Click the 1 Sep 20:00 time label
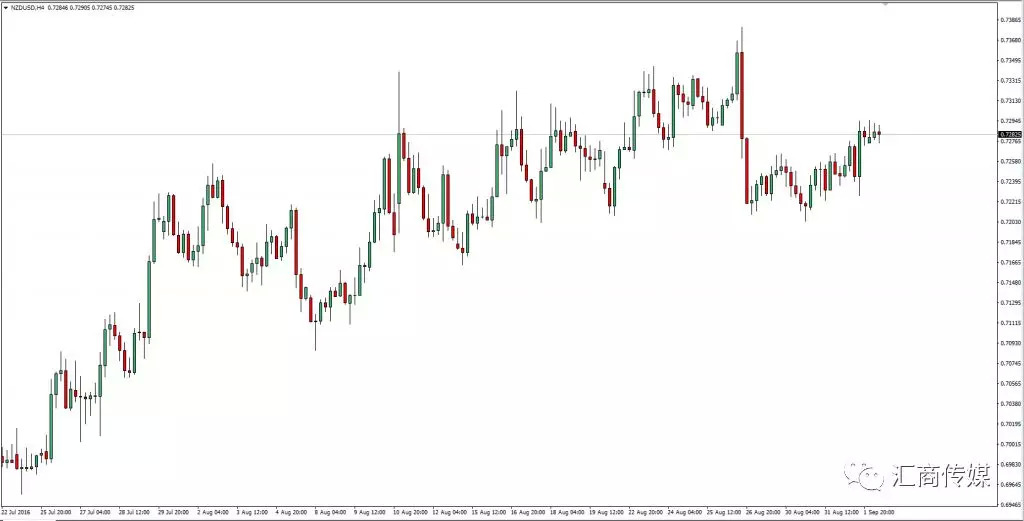Viewport: 1024px width, 521px height. pyautogui.click(x=877, y=512)
